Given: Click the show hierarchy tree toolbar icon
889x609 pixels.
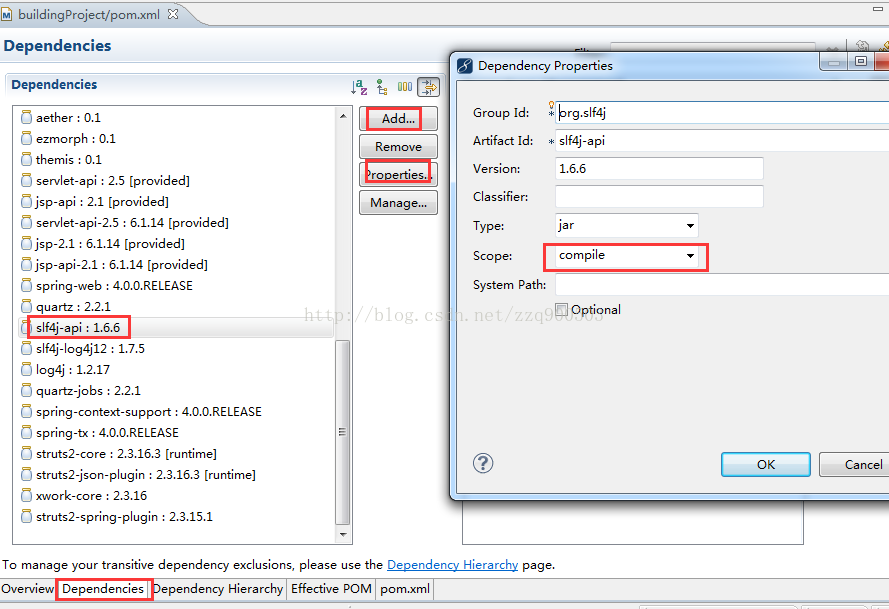Looking at the screenshot, I should coord(382,87).
